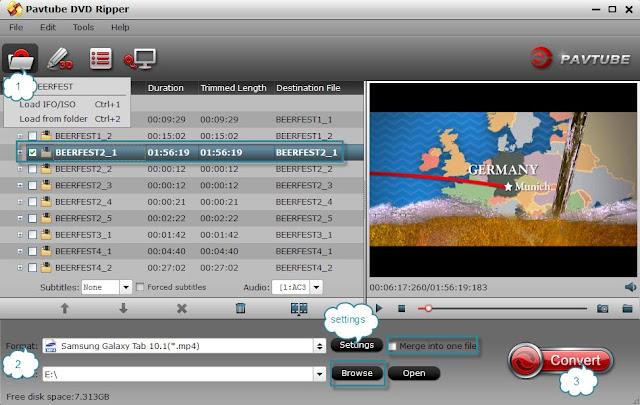640x405 pixels.
Task: Check the BEERFEST2_5 checkbox
Action: coord(33,218)
